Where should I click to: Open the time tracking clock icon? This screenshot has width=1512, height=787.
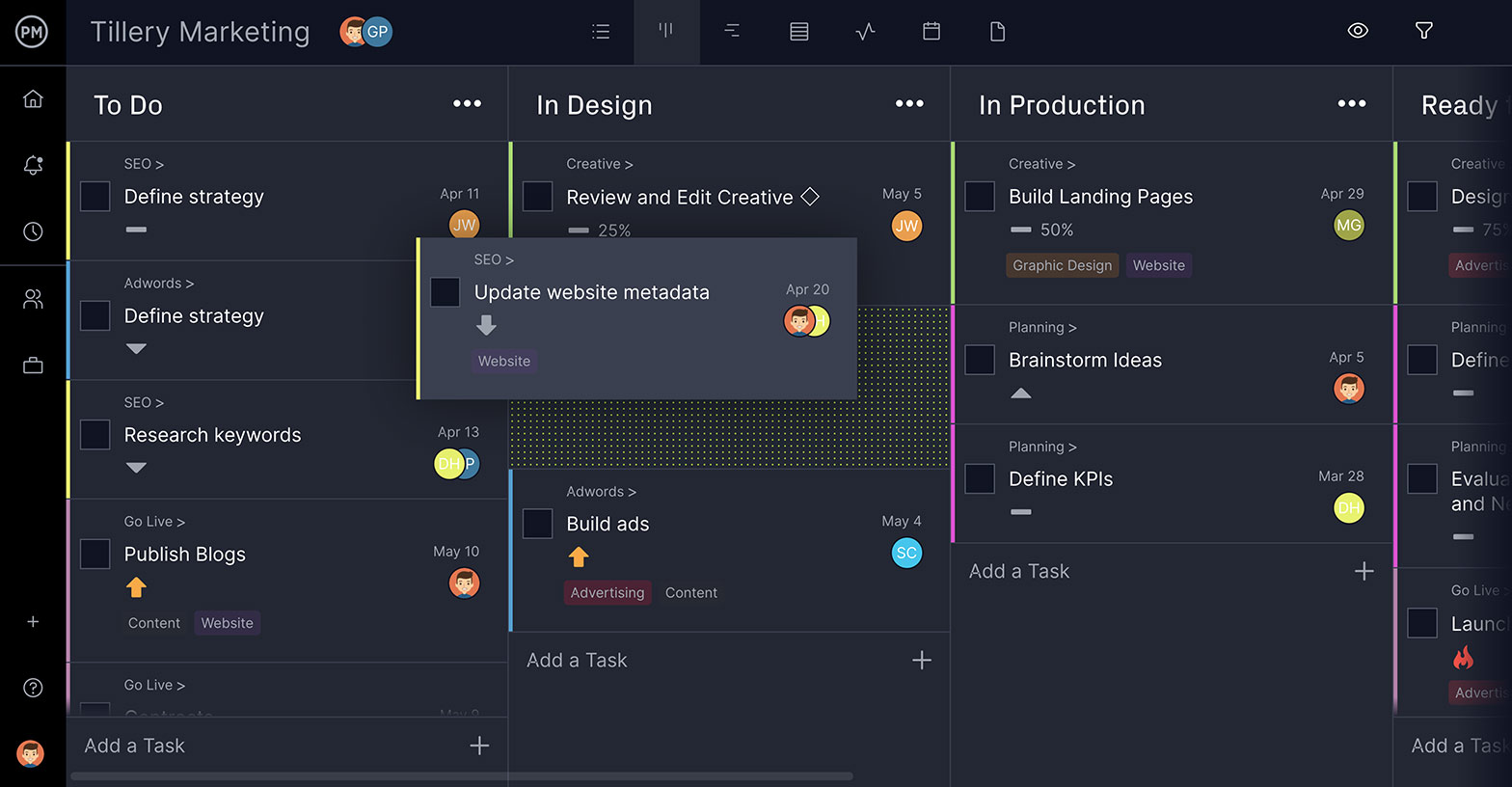click(33, 231)
